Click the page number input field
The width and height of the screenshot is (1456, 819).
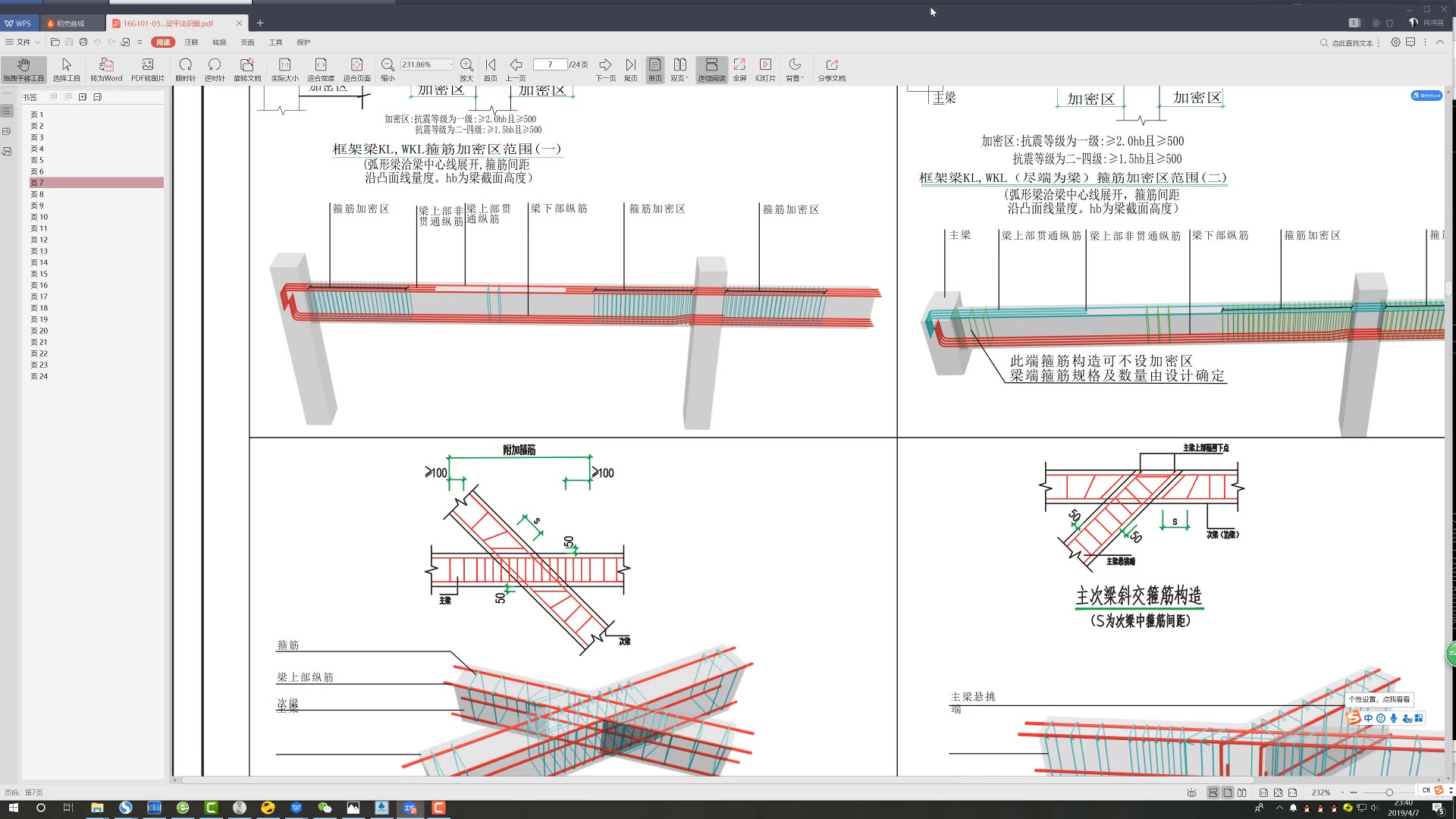(x=550, y=64)
